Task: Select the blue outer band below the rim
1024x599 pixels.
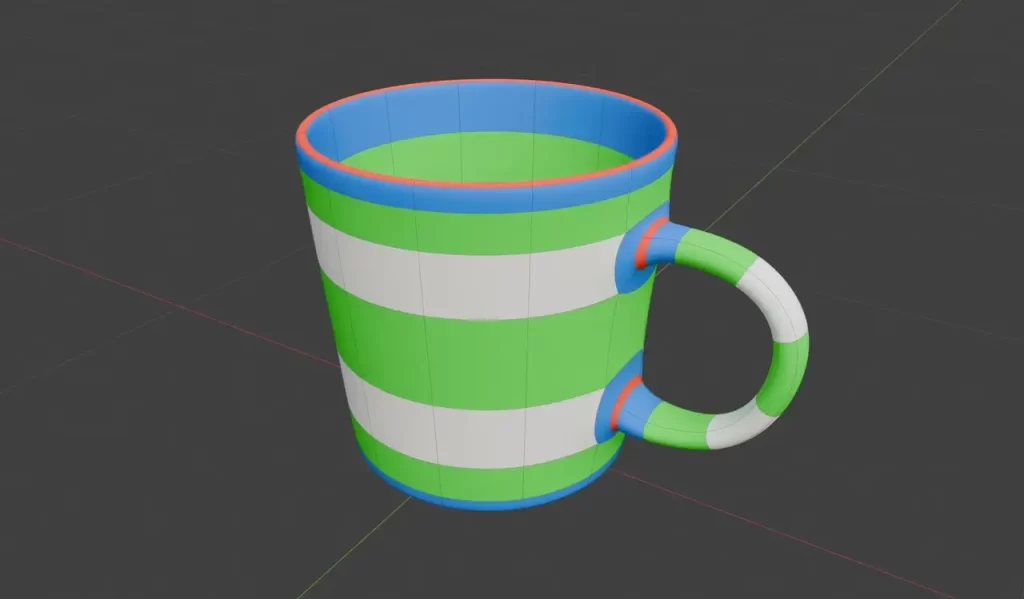Action: click(x=480, y=199)
